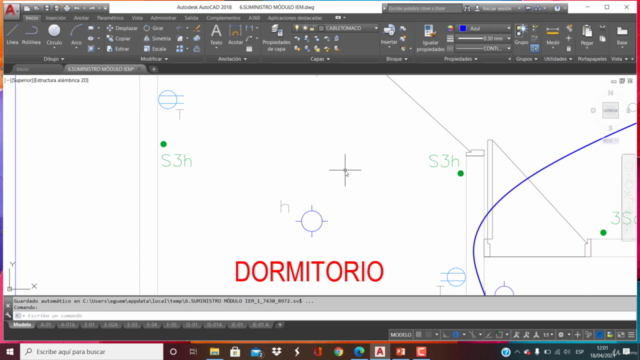
Task: Open the Salida ribbon tab
Action: point(191,18)
